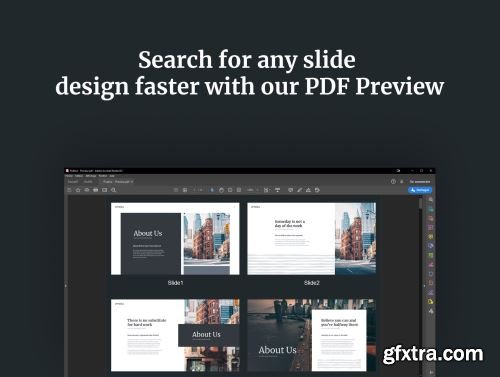This screenshot has height=377, width=500.
Task: Select the Slide1 About Us thumbnail
Action: pyautogui.click(x=175, y=239)
